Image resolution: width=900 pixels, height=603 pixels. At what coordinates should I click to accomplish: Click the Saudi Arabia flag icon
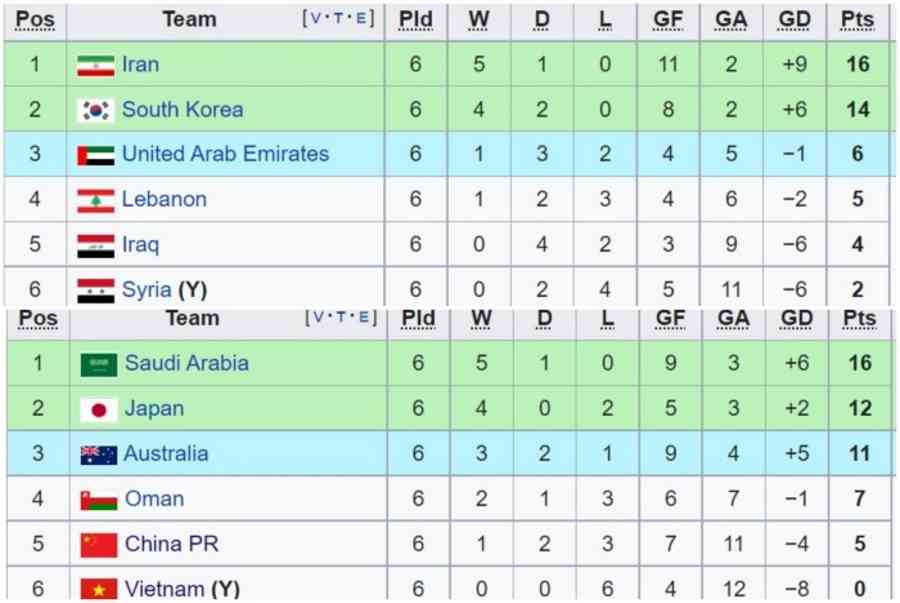click(x=99, y=364)
